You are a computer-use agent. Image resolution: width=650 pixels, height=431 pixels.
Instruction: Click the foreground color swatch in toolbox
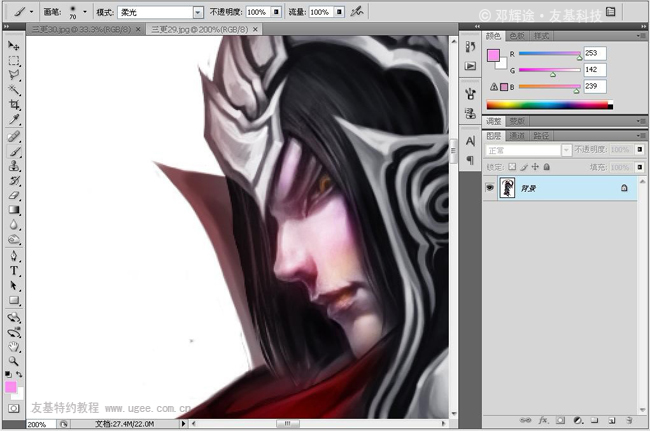click(11, 387)
